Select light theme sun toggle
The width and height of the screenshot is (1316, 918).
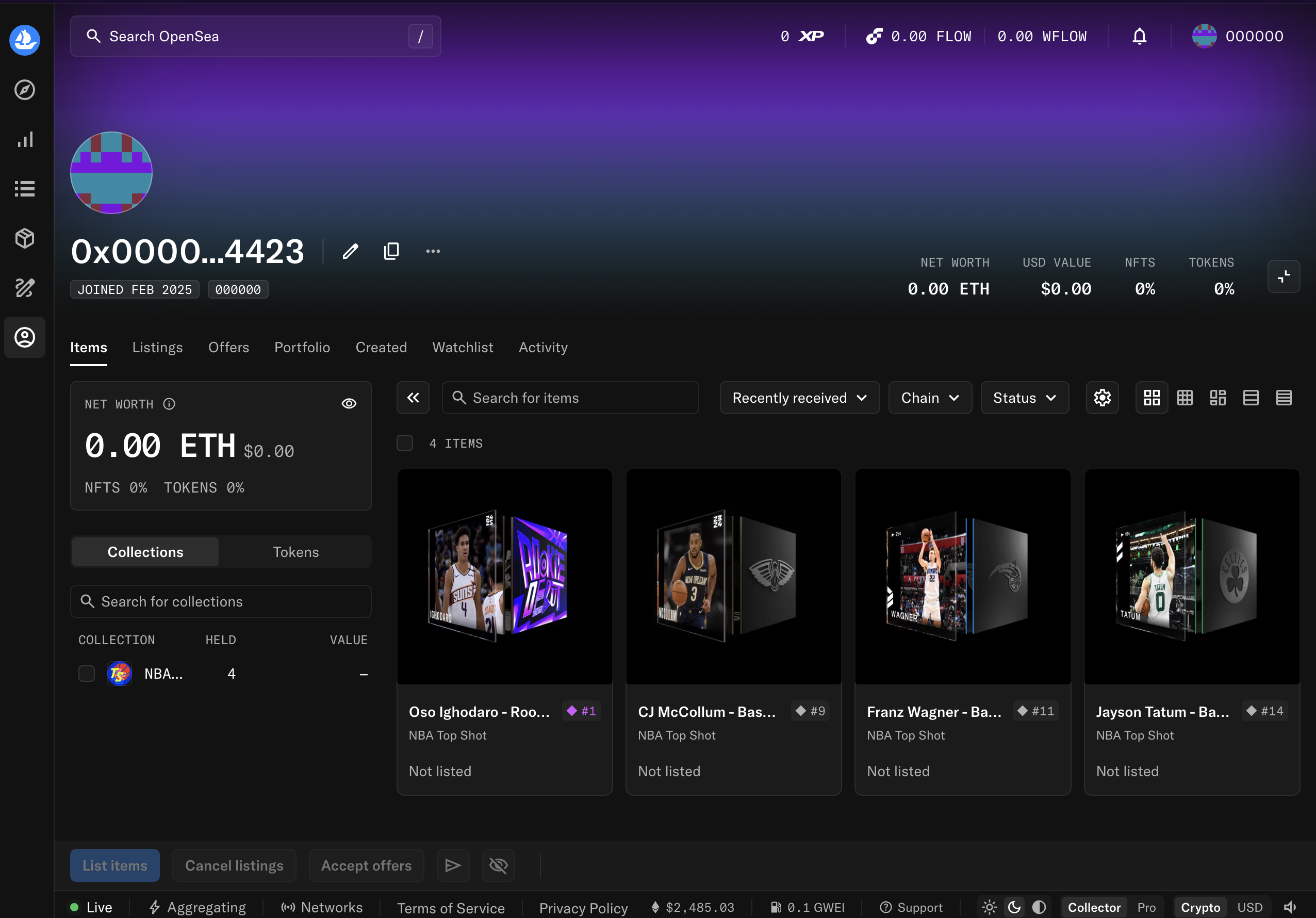[989, 907]
